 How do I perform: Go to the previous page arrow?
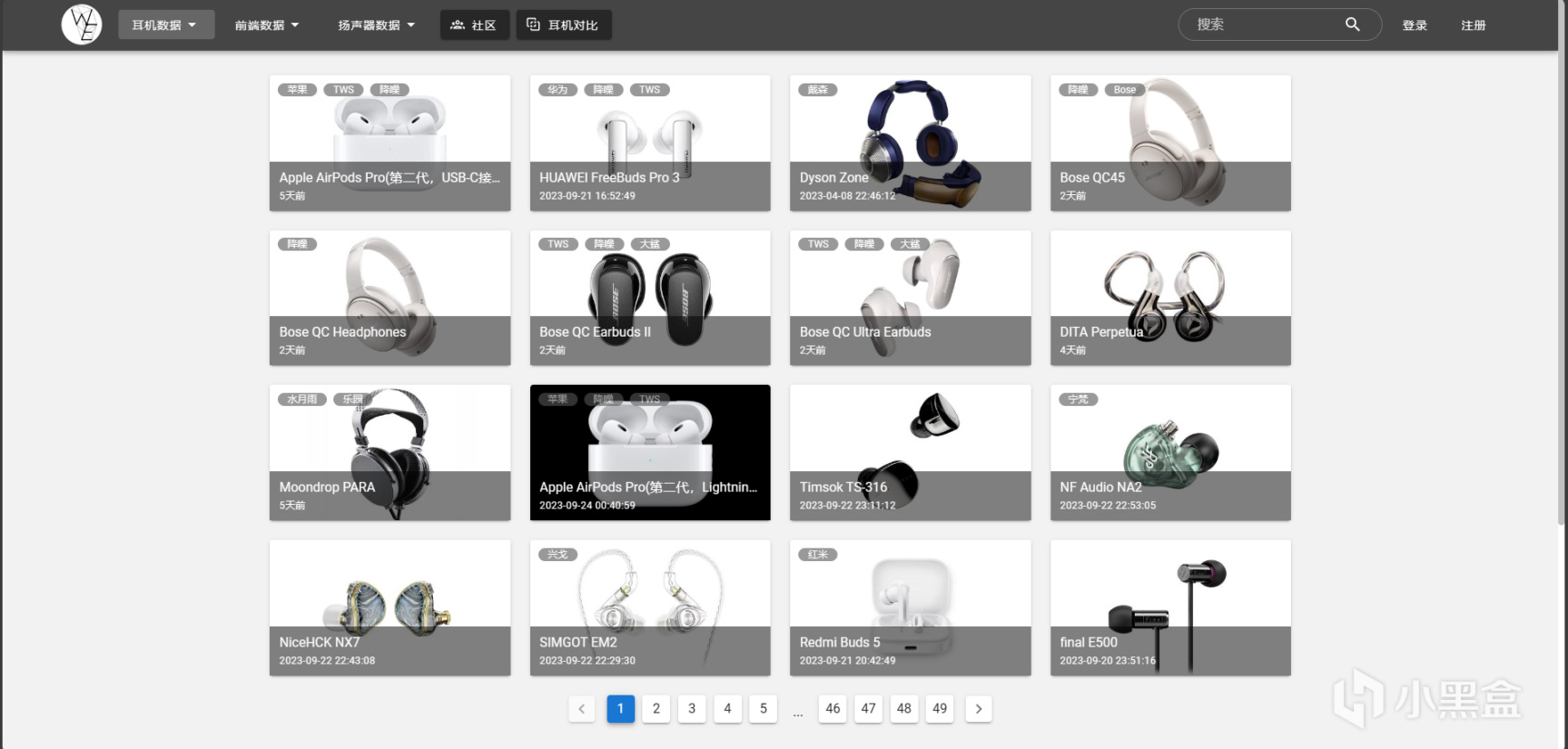[582, 708]
